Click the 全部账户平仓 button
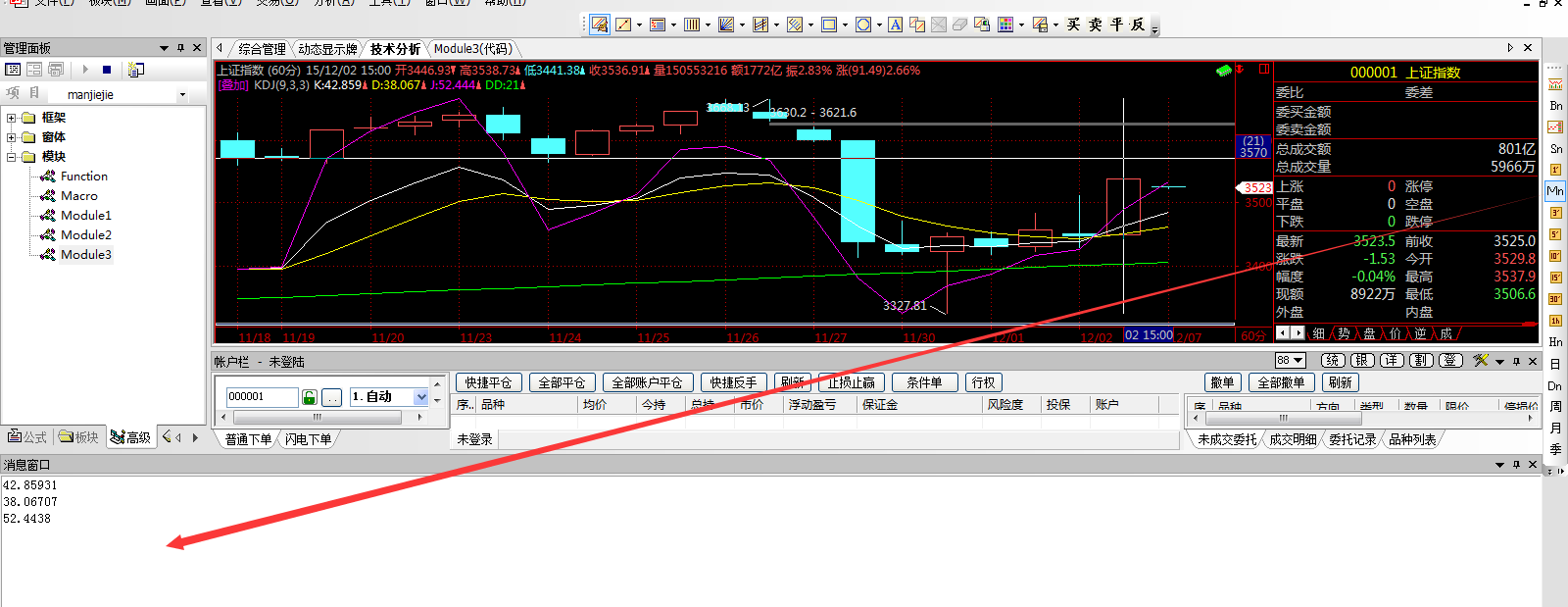 click(x=647, y=382)
